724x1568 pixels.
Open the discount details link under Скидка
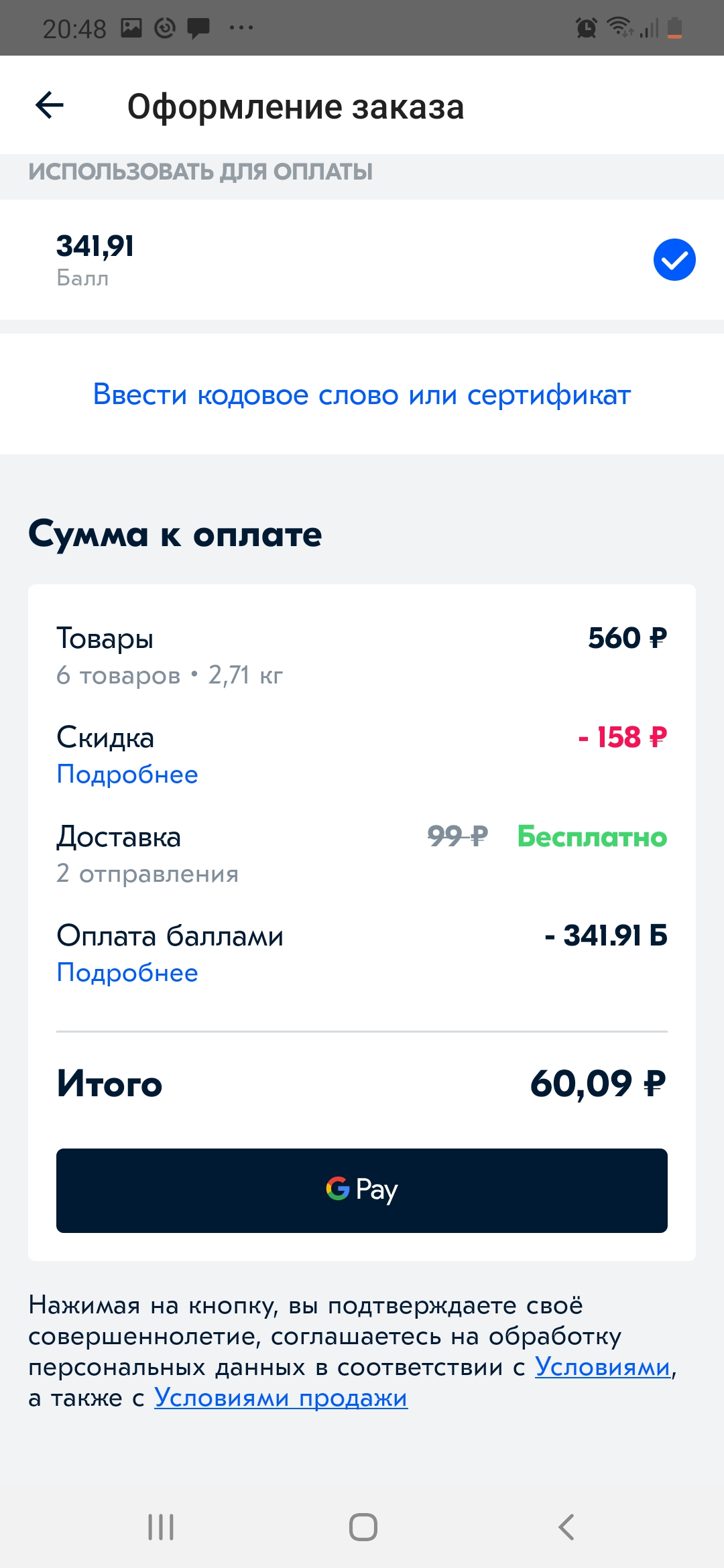coord(127,775)
